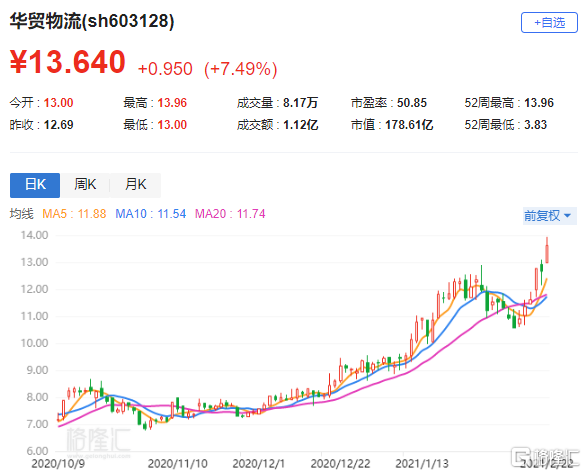The image size is (586, 474).
Task: Click the current price ¥13.640
Action: pyautogui.click(x=68, y=62)
